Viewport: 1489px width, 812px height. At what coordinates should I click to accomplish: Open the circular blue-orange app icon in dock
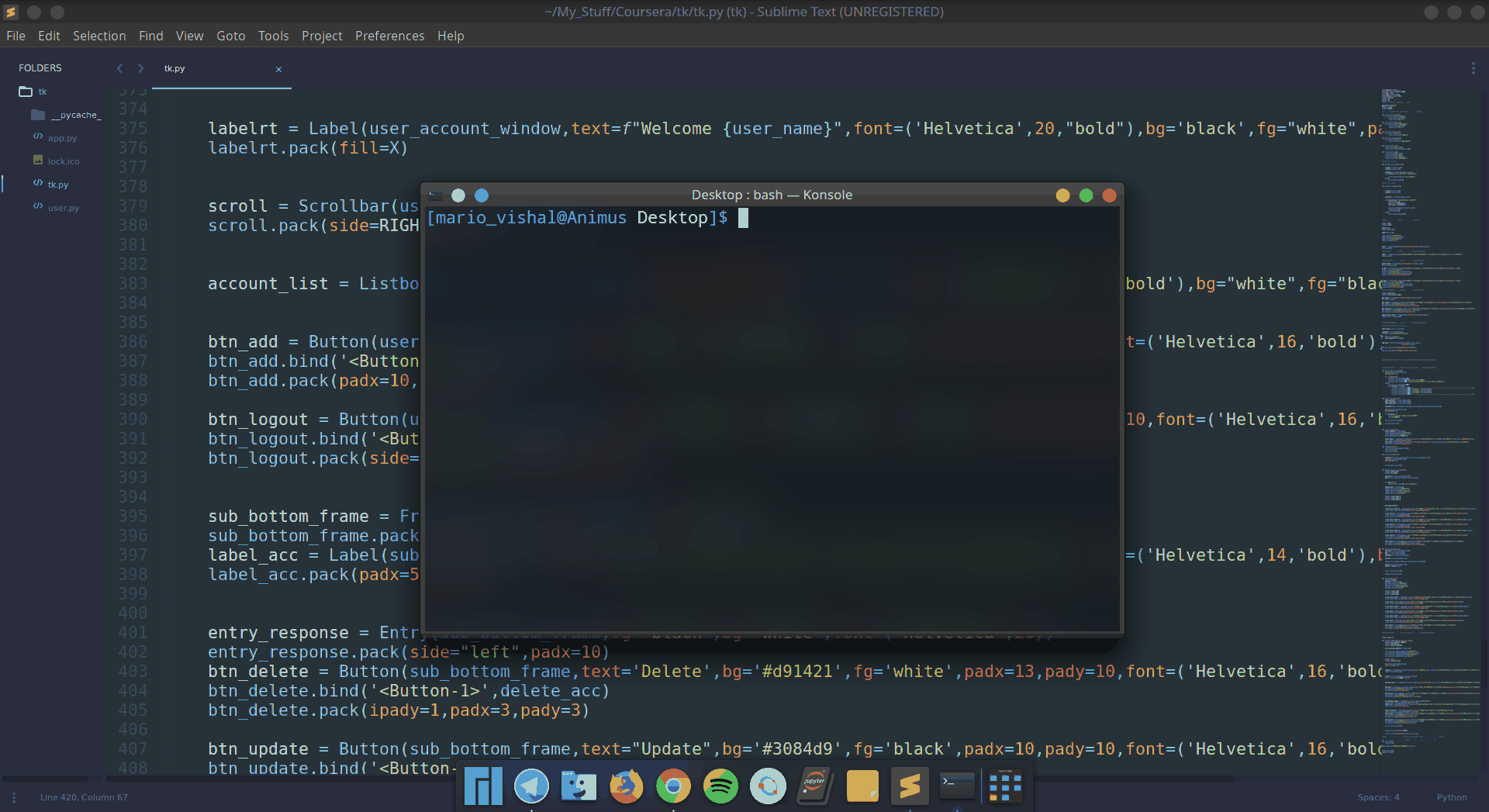(x=768, y=786)
